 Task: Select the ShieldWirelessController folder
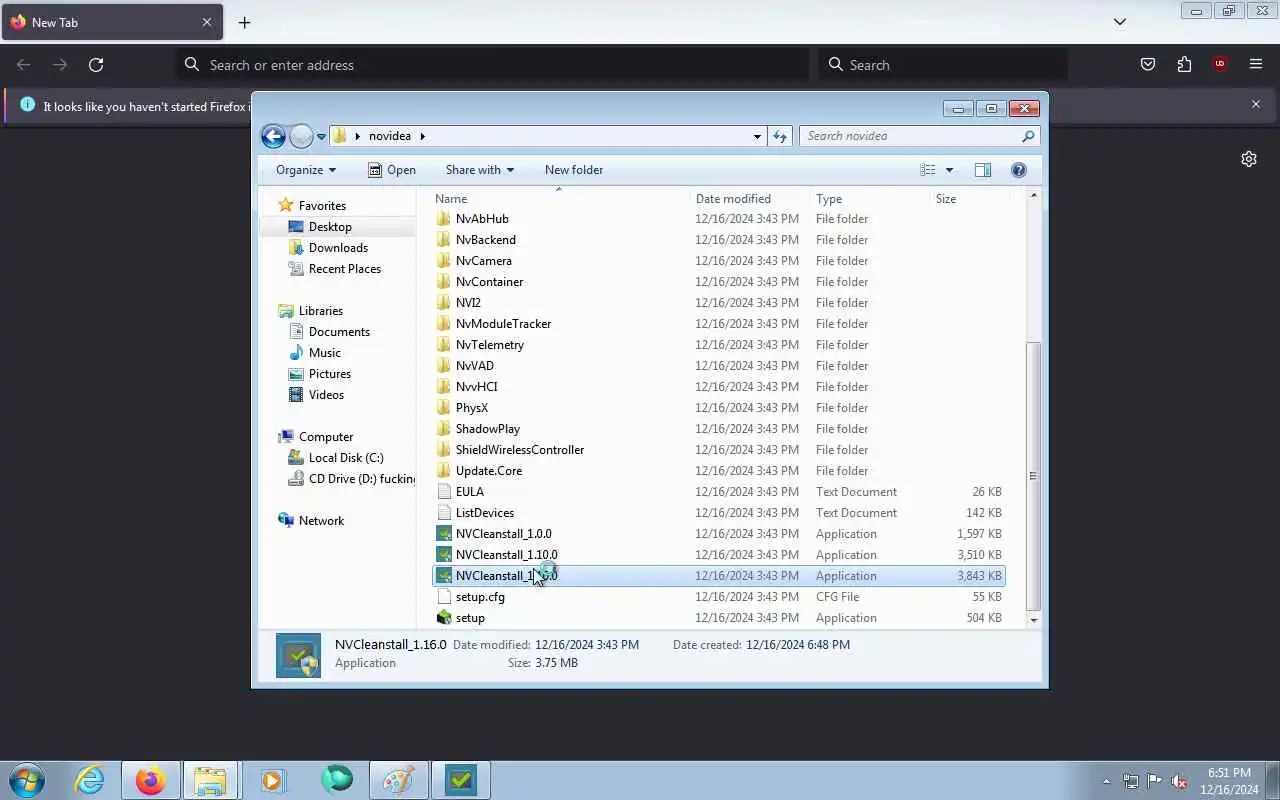(x=519, y=450)
